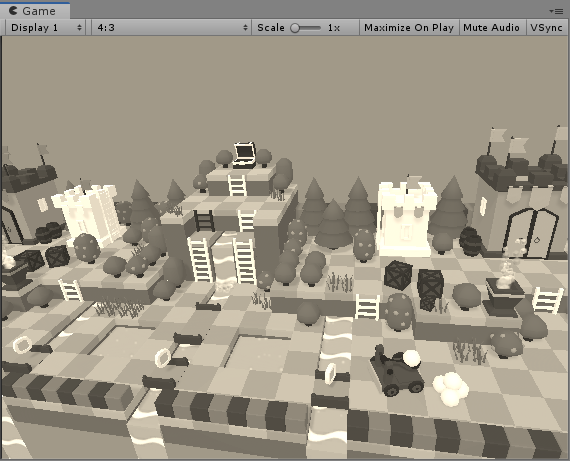Switch to the Game tab
Image resolution: width=570 pixels, height=461 pixels.
pyautogui.click(x=35, y=11)
